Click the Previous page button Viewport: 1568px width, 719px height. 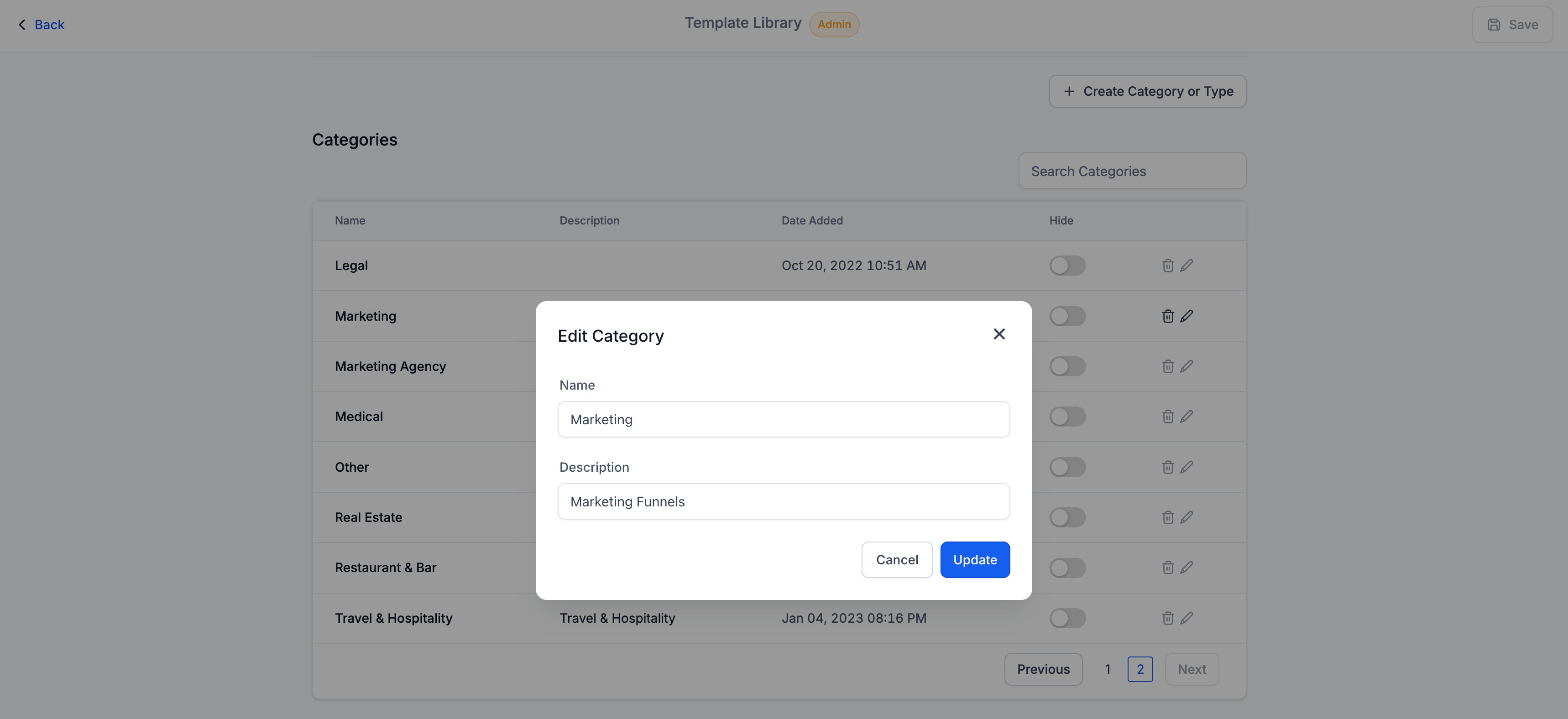(1043, 669)
